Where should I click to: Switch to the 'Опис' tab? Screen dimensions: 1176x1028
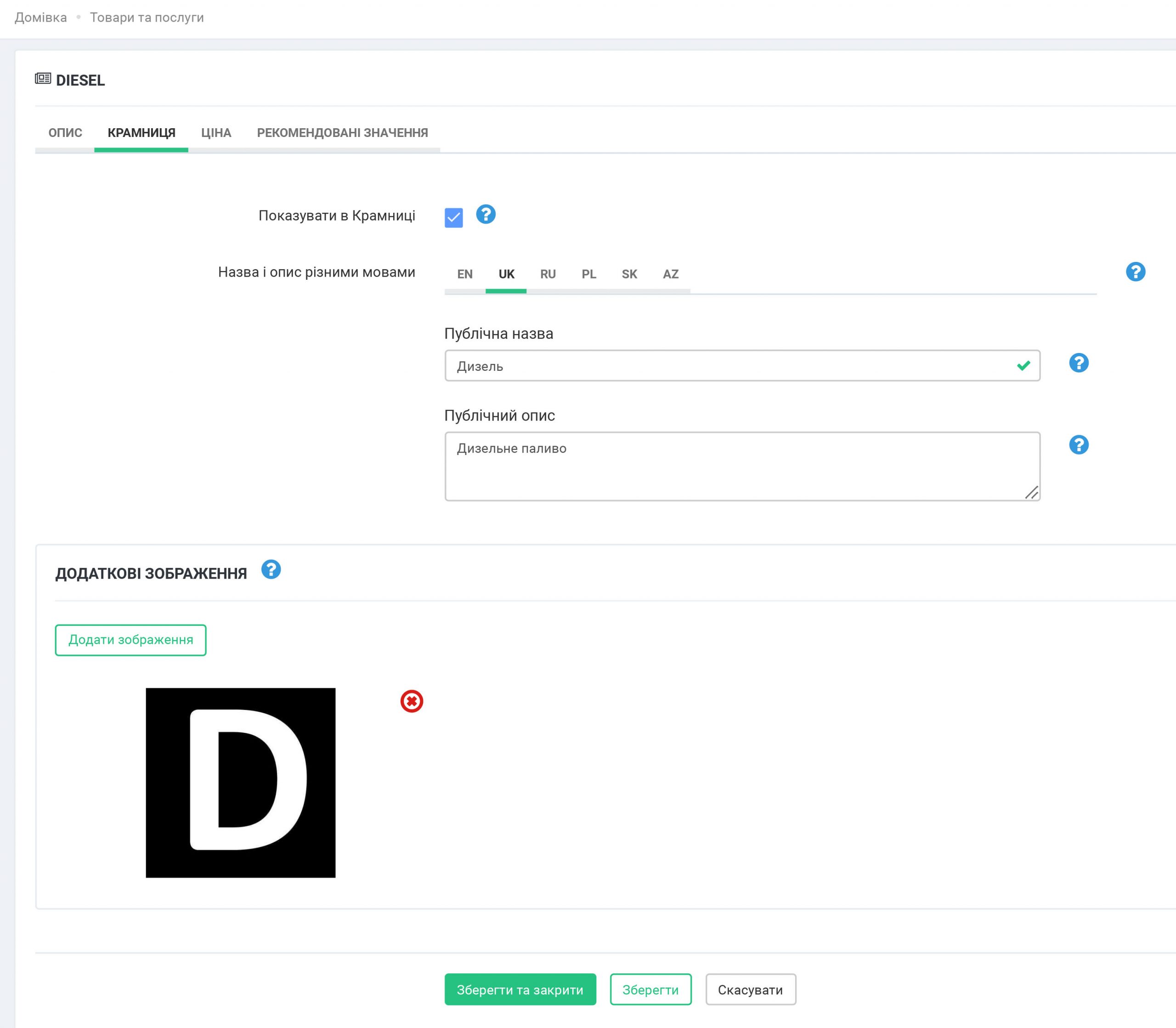[65, 133]
